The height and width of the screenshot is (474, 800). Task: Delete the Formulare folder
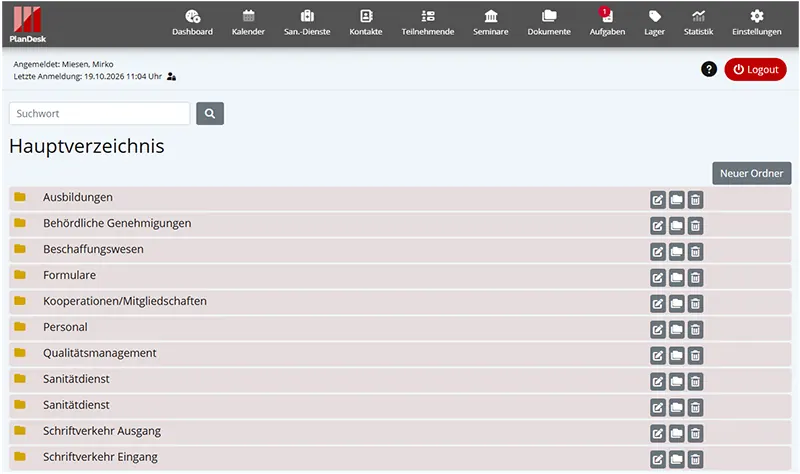click(x=695, y=278)
